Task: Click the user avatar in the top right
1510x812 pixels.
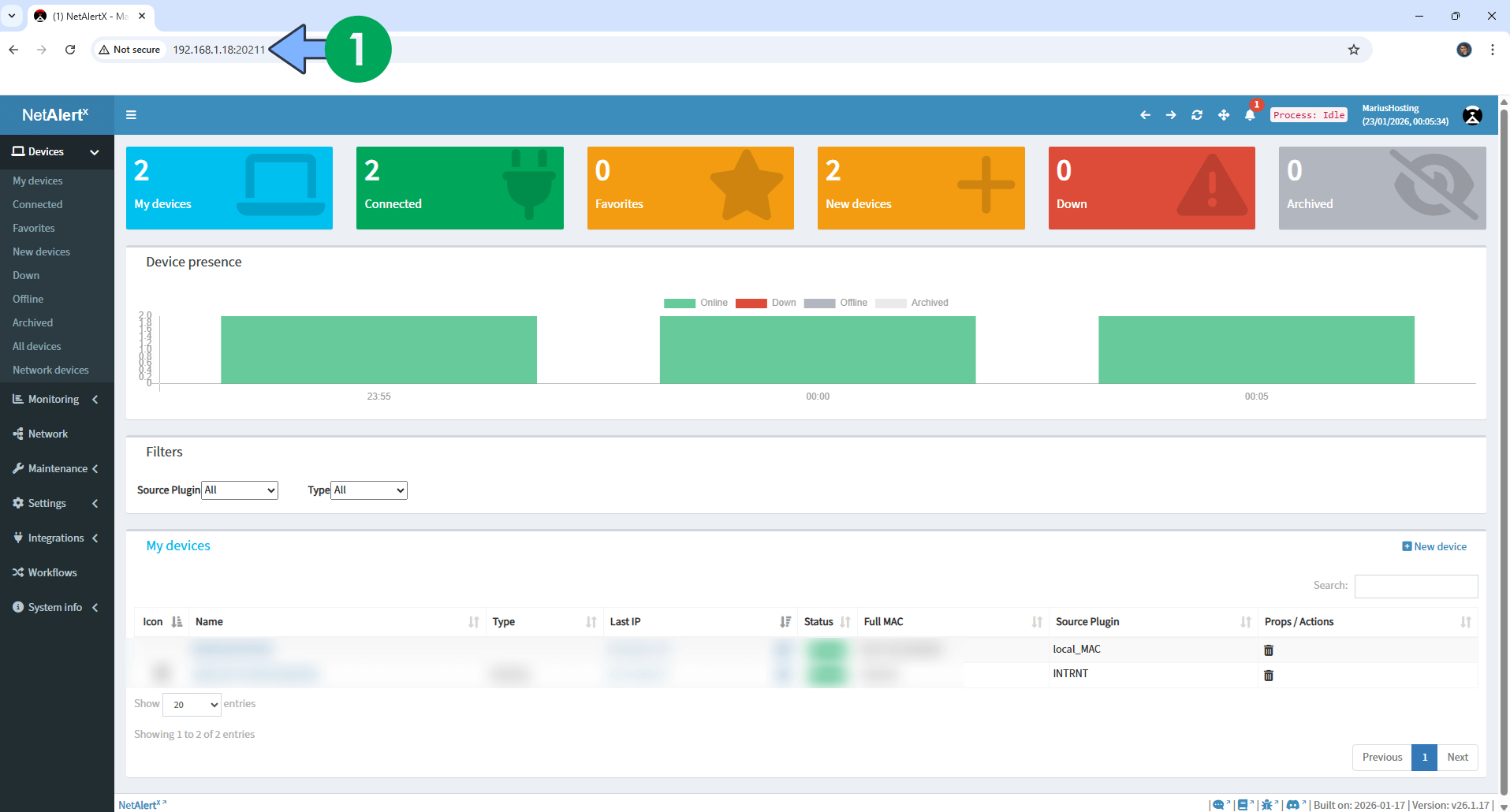Action: pos(1473,115)
